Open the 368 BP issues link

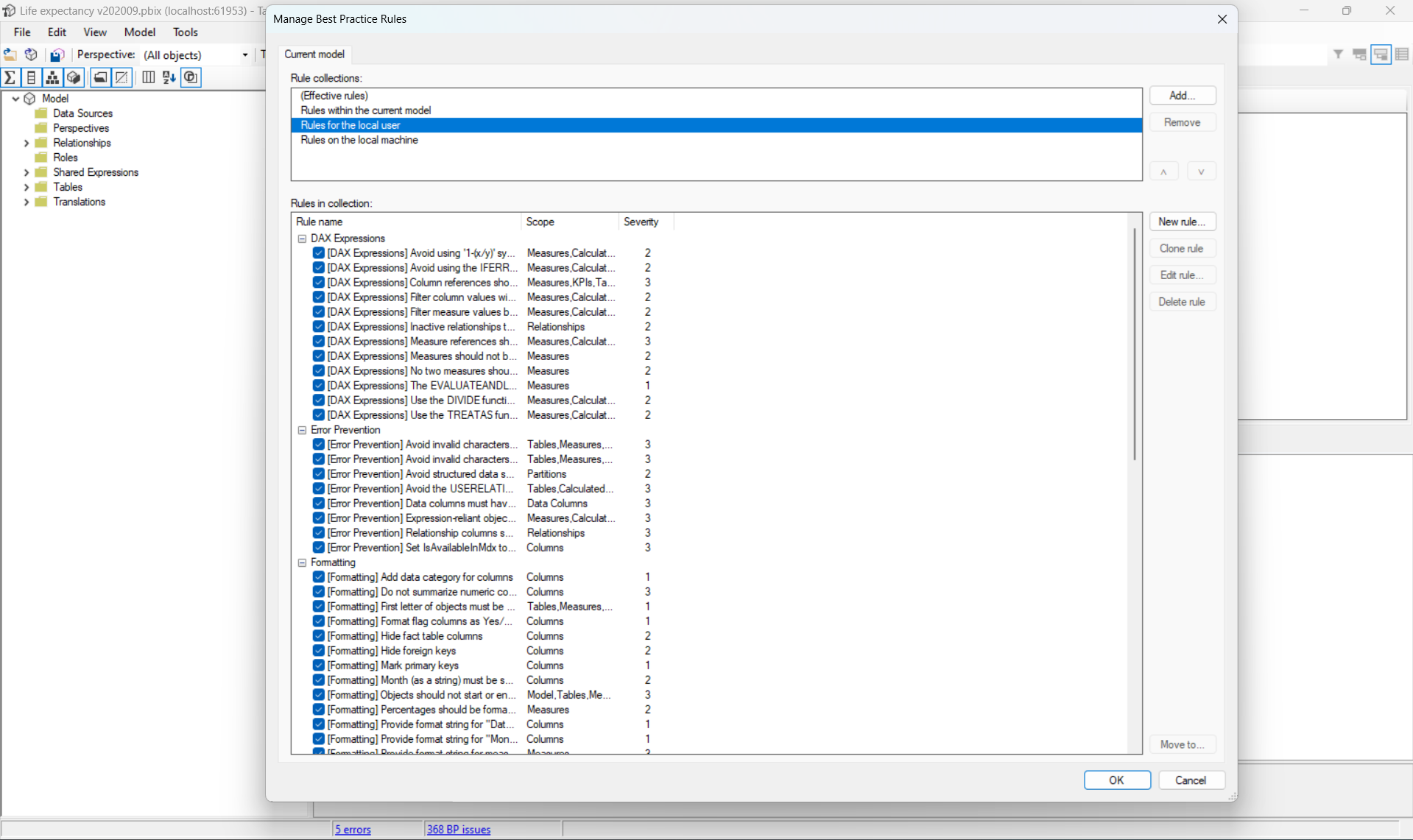[459, 830]
